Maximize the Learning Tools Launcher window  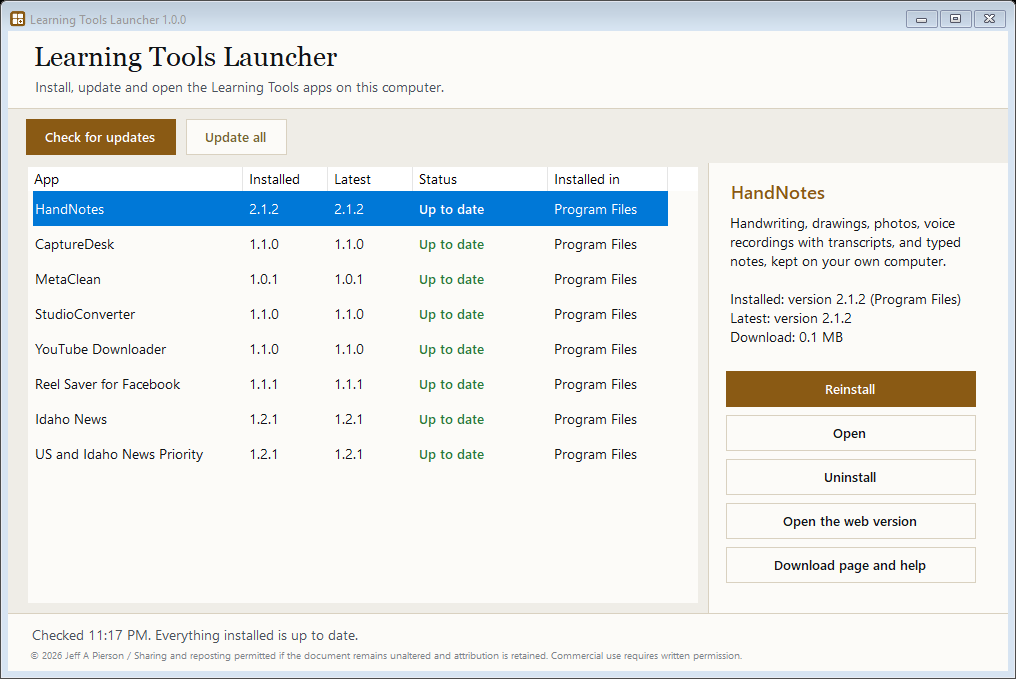click(x=955, y=19)
